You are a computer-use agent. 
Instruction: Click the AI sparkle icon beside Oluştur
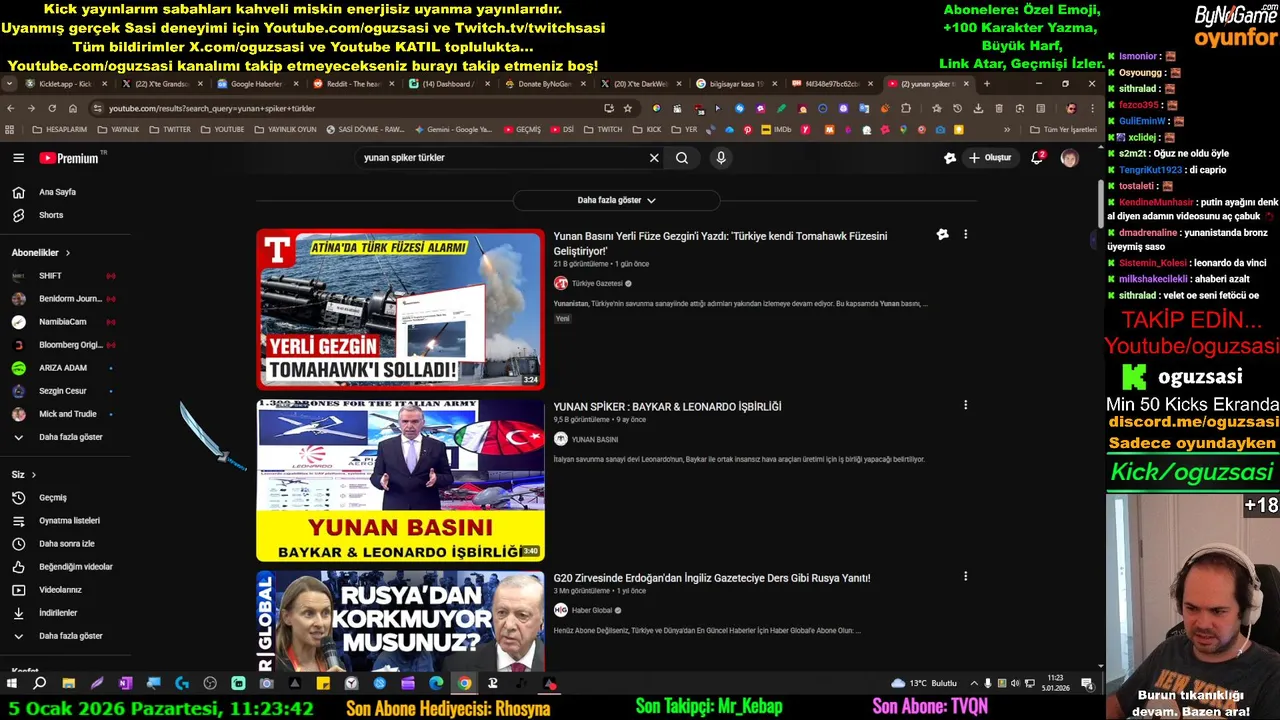(x=950, y=158)
